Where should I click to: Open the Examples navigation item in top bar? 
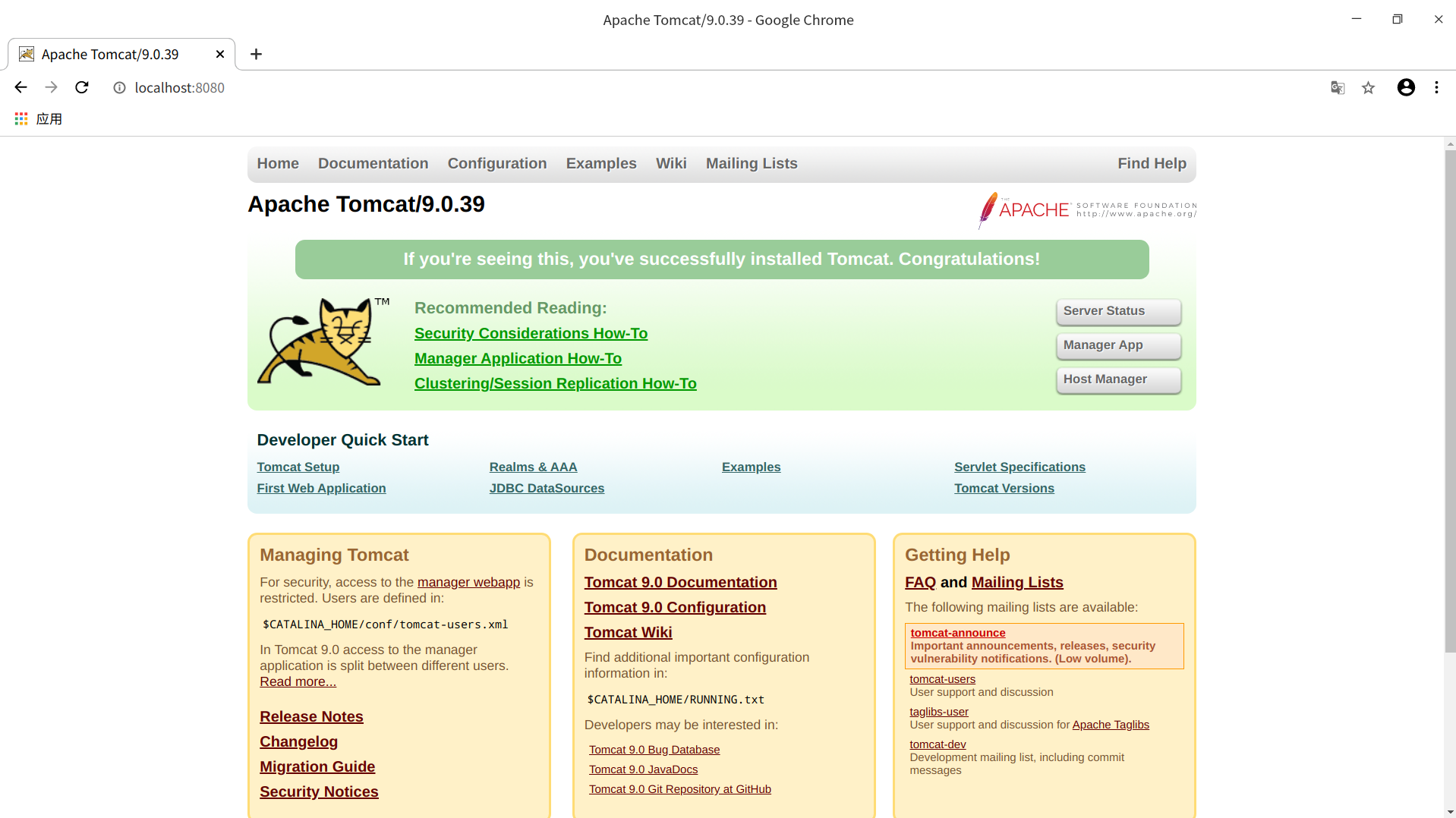click(601, 163)
